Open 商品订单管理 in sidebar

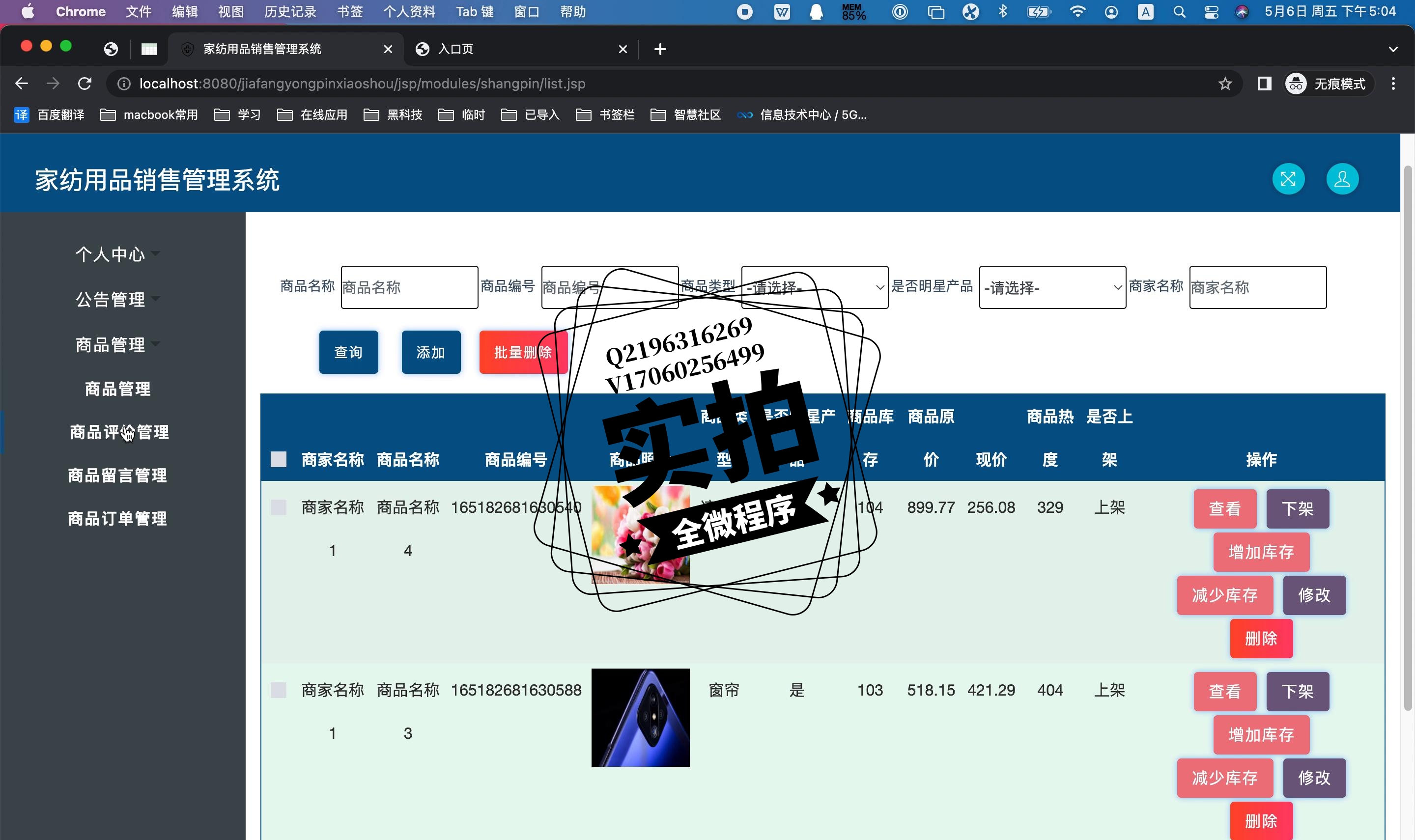118,518
